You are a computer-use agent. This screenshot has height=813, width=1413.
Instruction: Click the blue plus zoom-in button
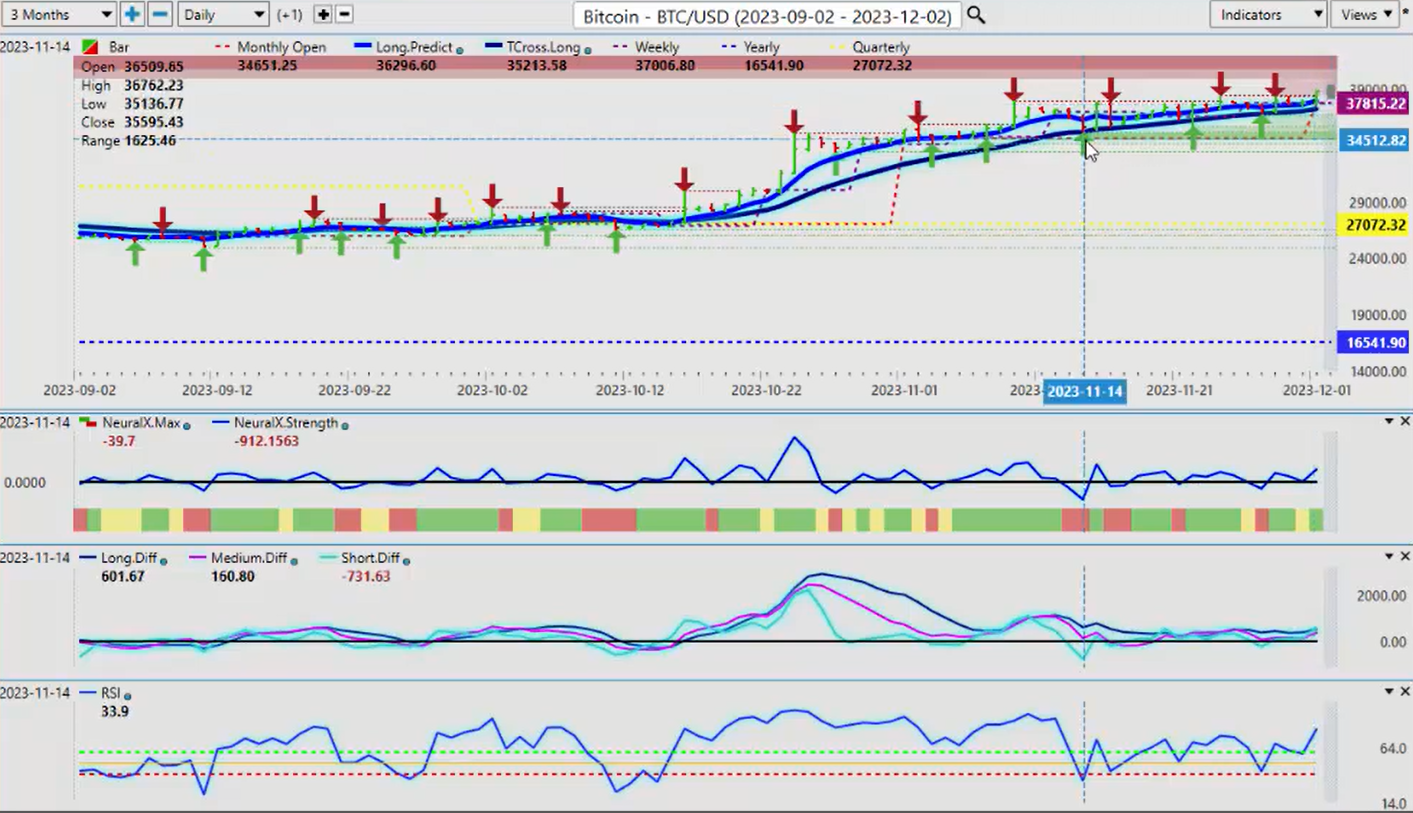[x=132, y=14]
